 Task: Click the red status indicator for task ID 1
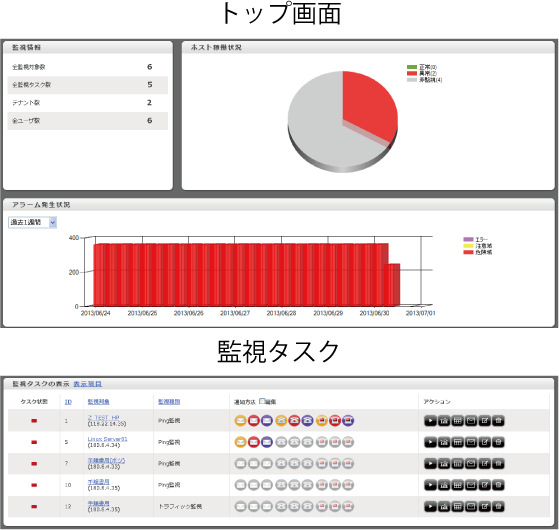coord(34,421)
